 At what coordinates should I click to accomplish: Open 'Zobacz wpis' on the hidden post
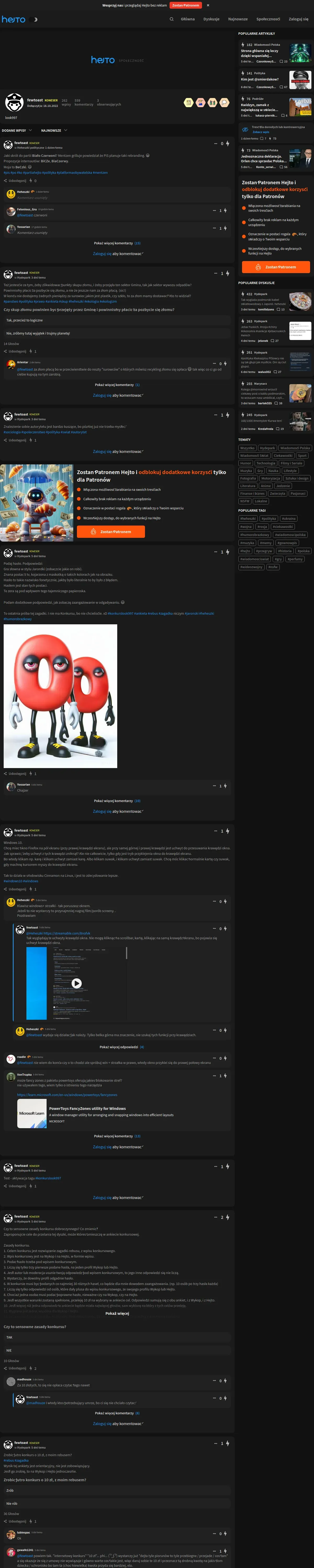[x=261, y=132]
